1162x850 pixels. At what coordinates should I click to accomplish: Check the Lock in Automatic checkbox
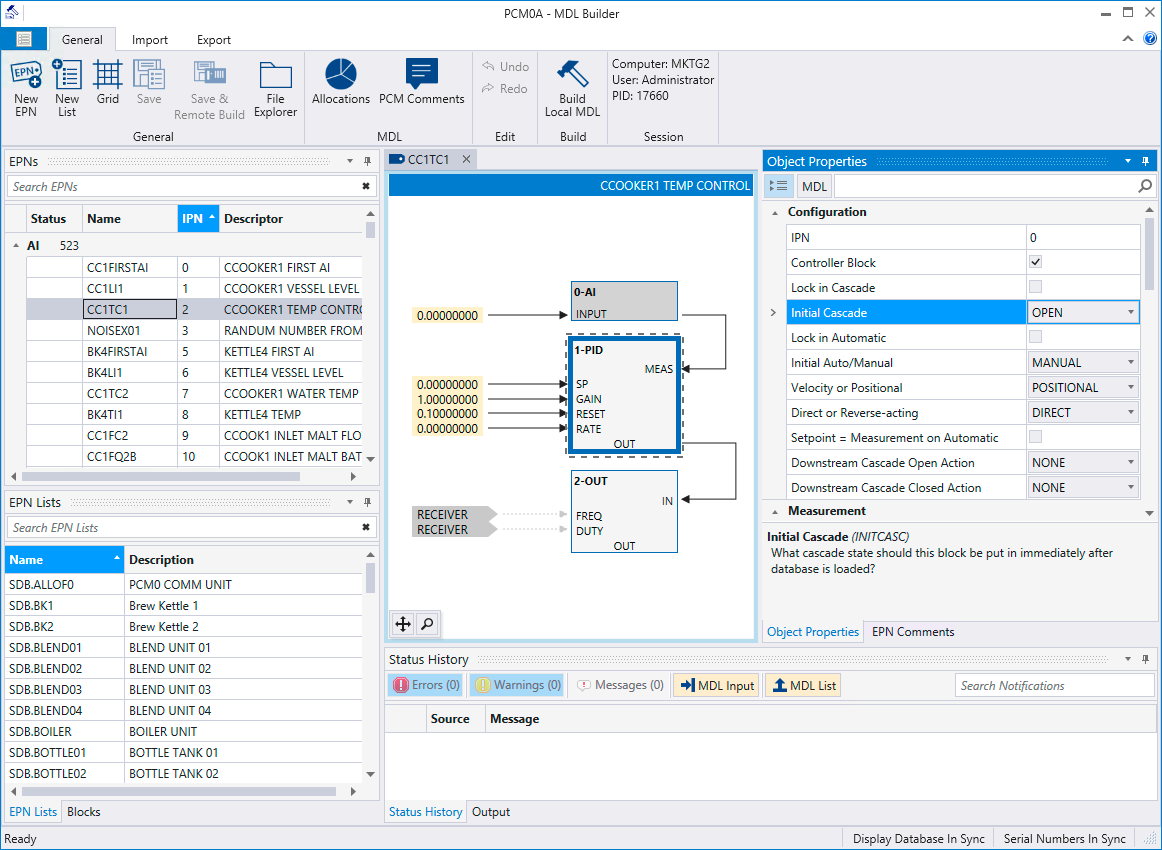1035,337
